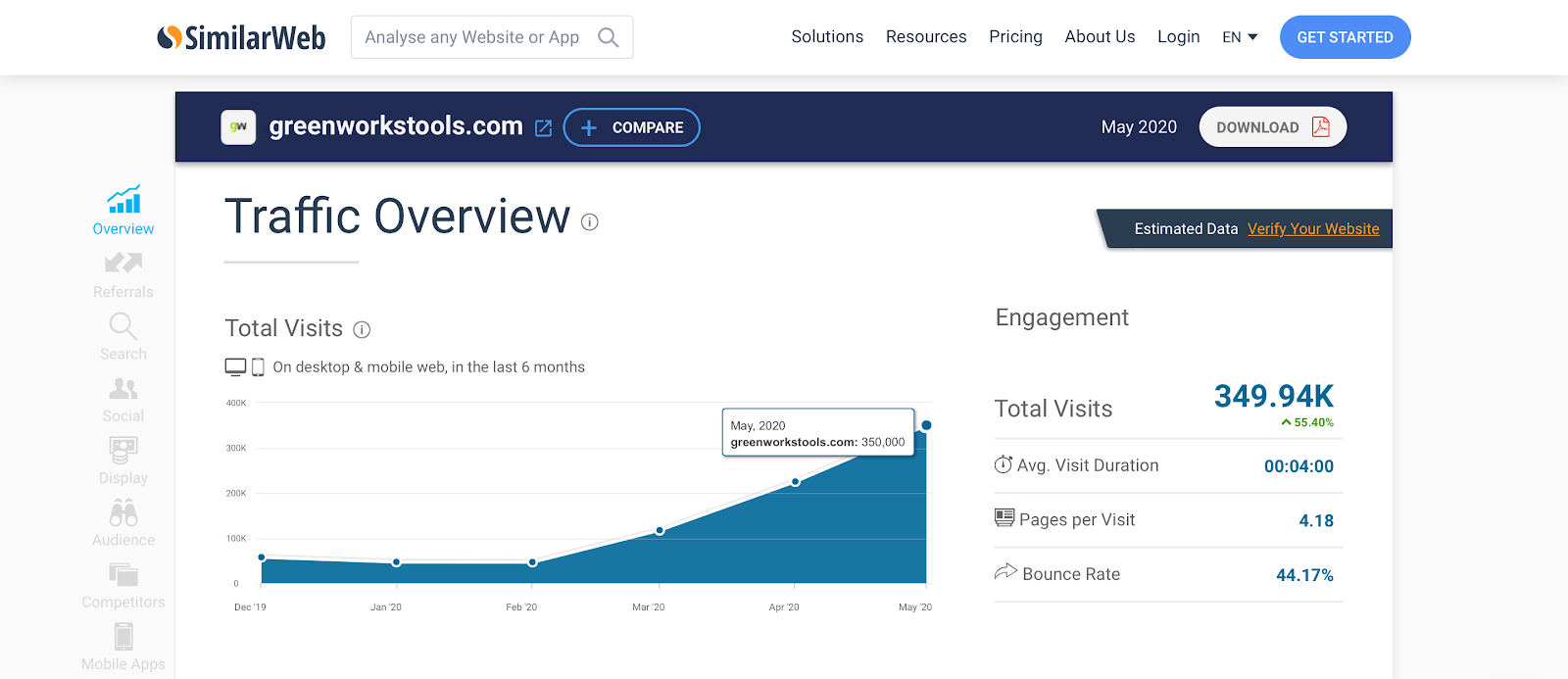This screenshot has height=679, width=1568.
Task: Select the Overview chart icon in sidebar
Action: point(123,199)
